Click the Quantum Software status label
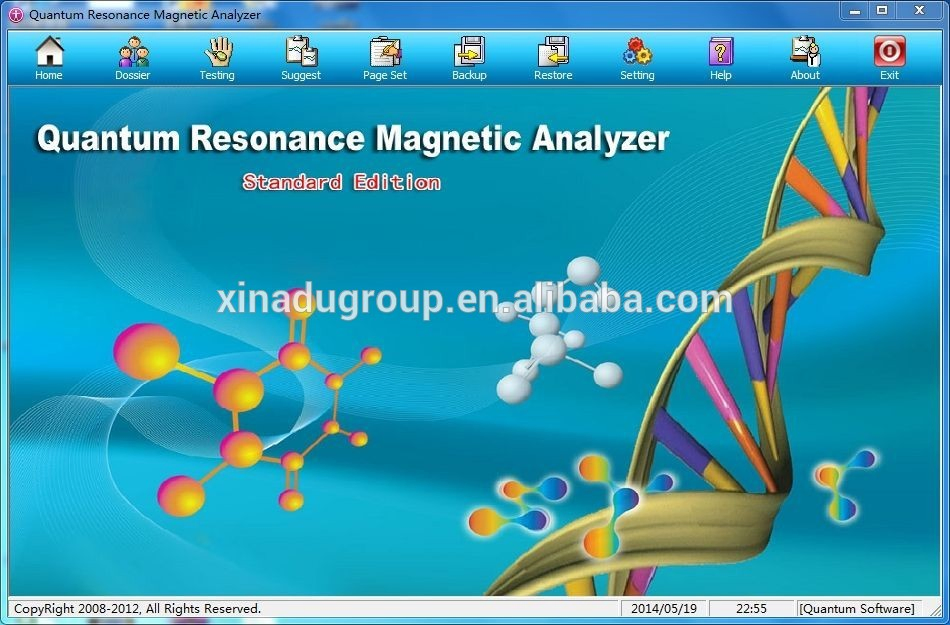Image resolution: width=950 pixels, height=625 pixels. coord(856,608)
